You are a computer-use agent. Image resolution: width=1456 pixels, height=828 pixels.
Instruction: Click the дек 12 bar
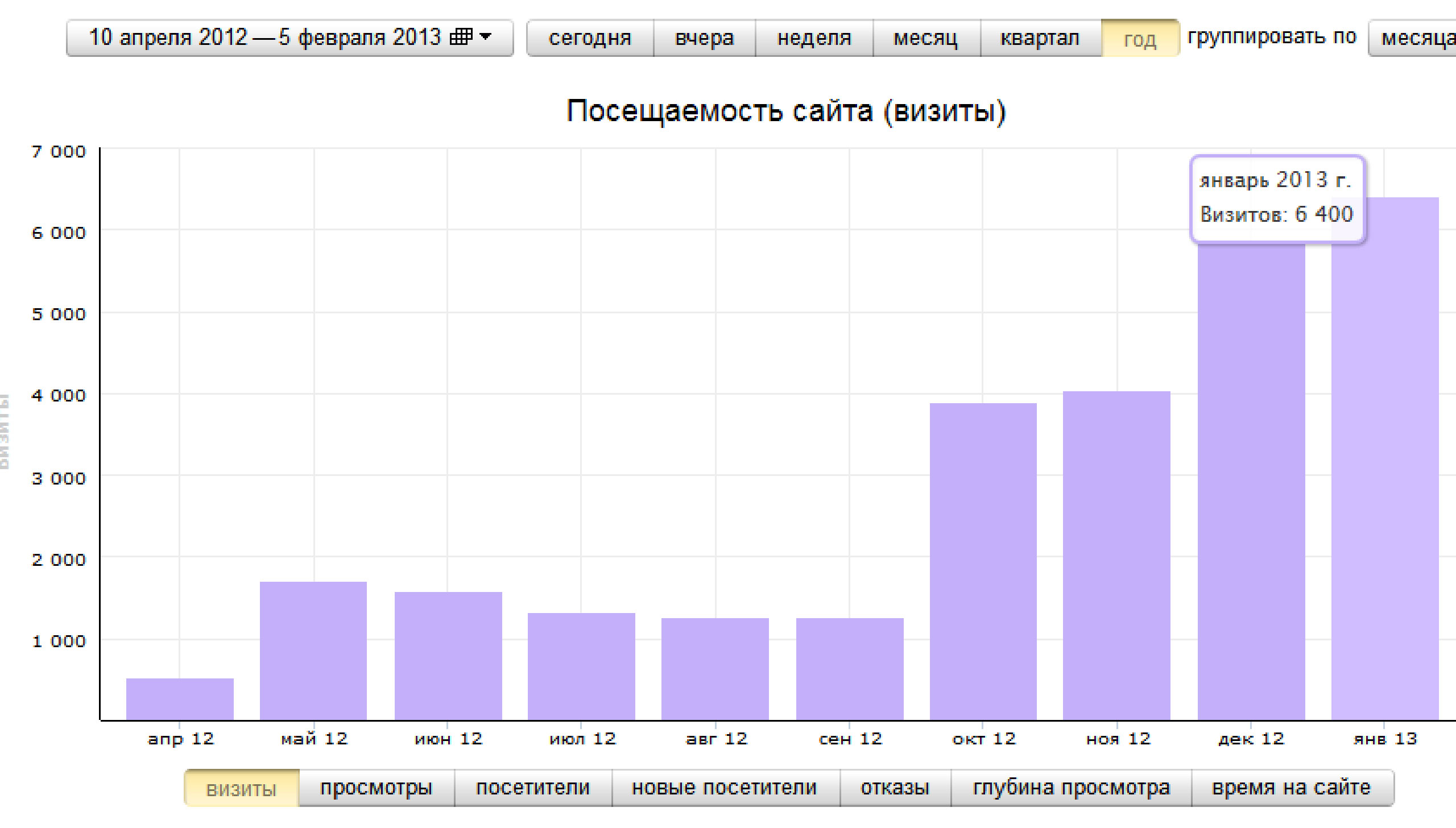tap(1251, 482)
